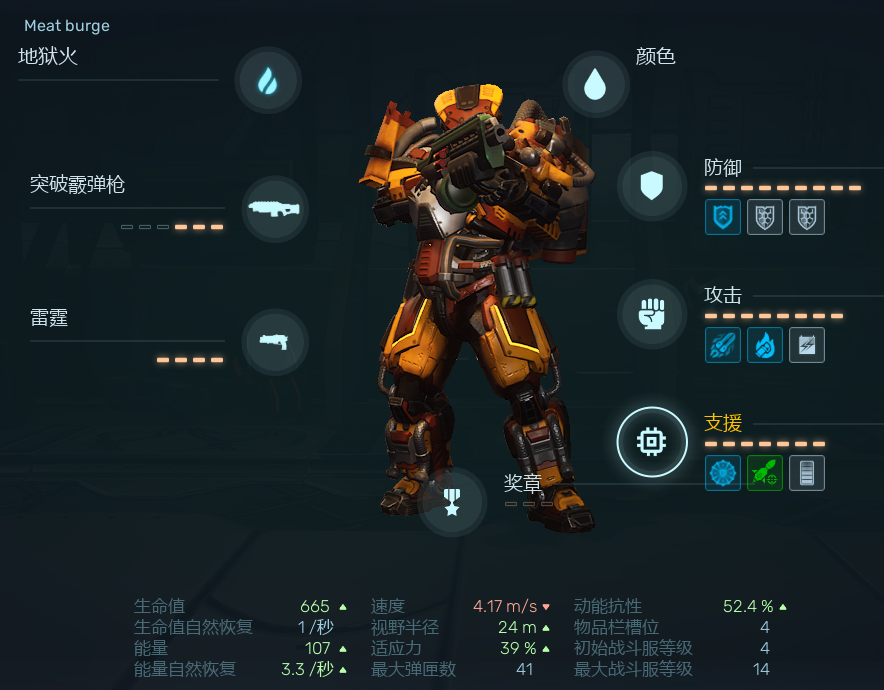The image size is (884, 690).
Task: Pick the green rocket support skill
Action: 764,473
